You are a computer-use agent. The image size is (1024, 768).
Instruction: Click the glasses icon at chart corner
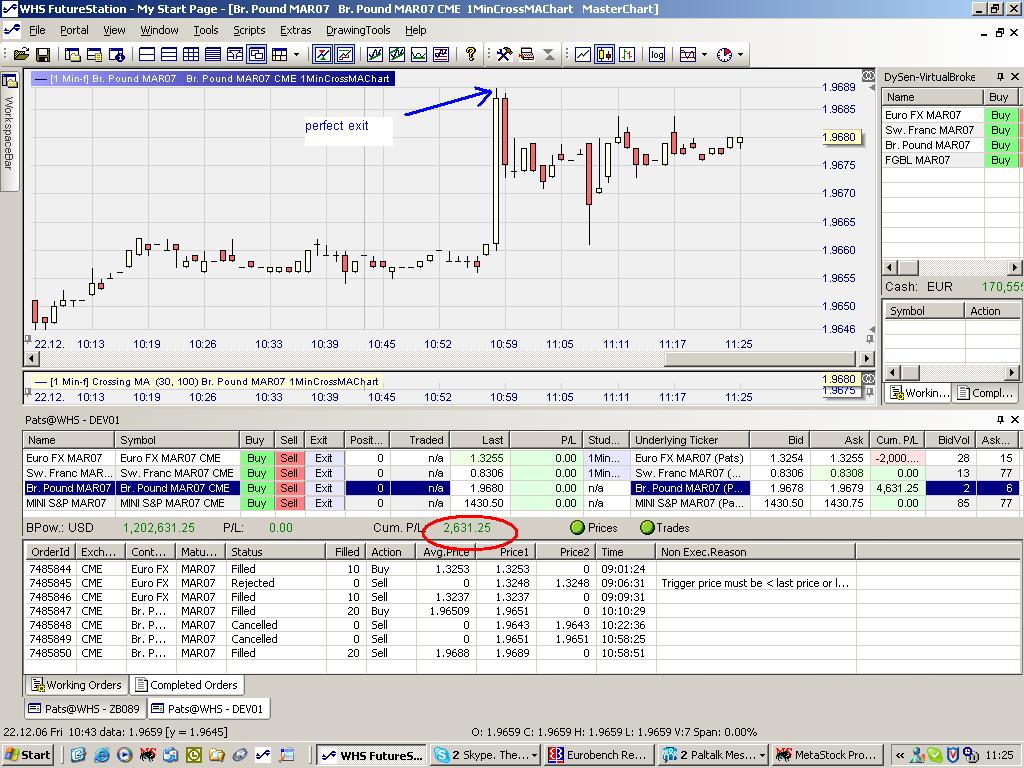868,76
